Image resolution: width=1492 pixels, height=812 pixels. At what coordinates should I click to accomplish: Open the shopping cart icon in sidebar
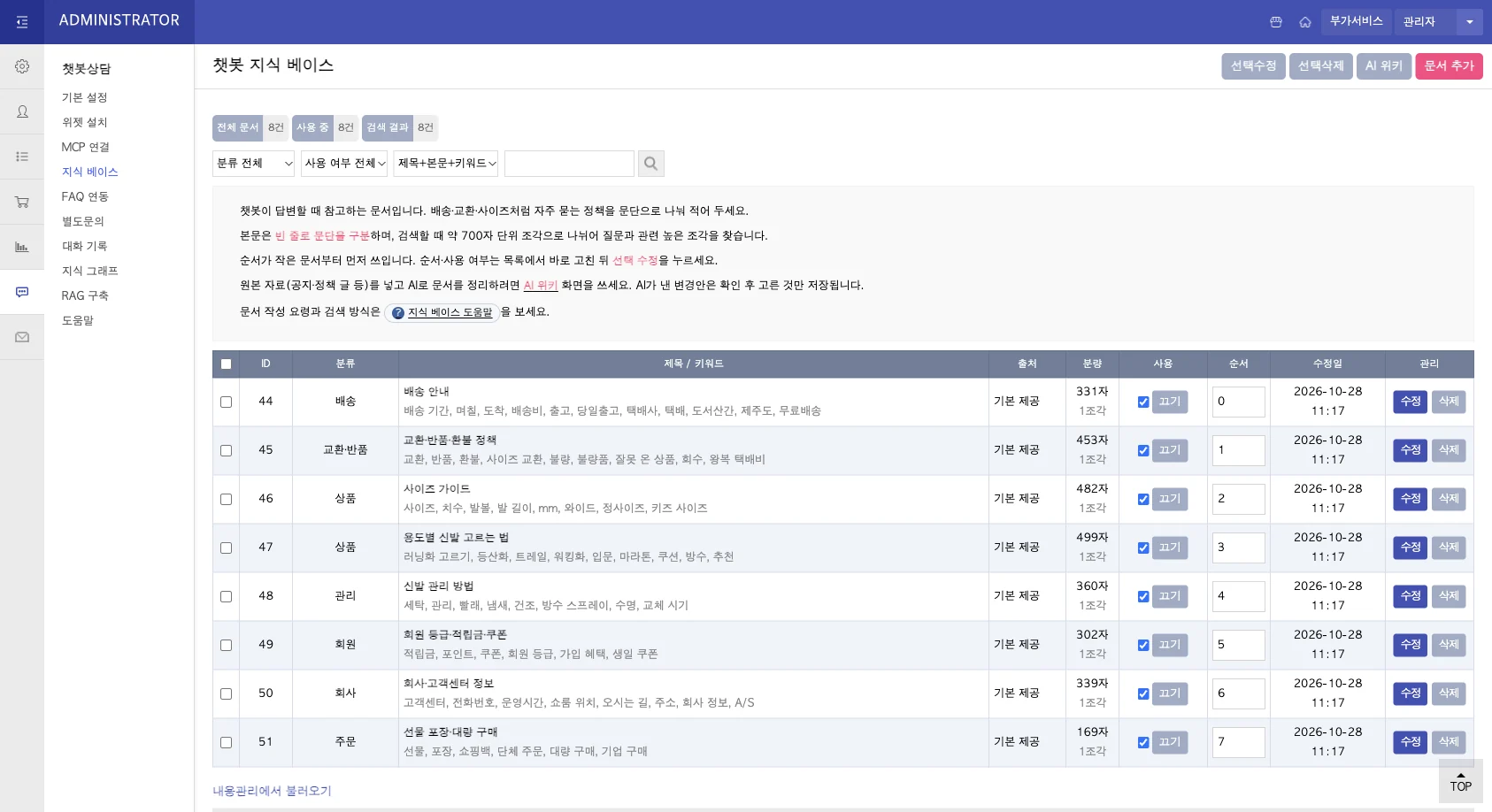pos(22,202)
